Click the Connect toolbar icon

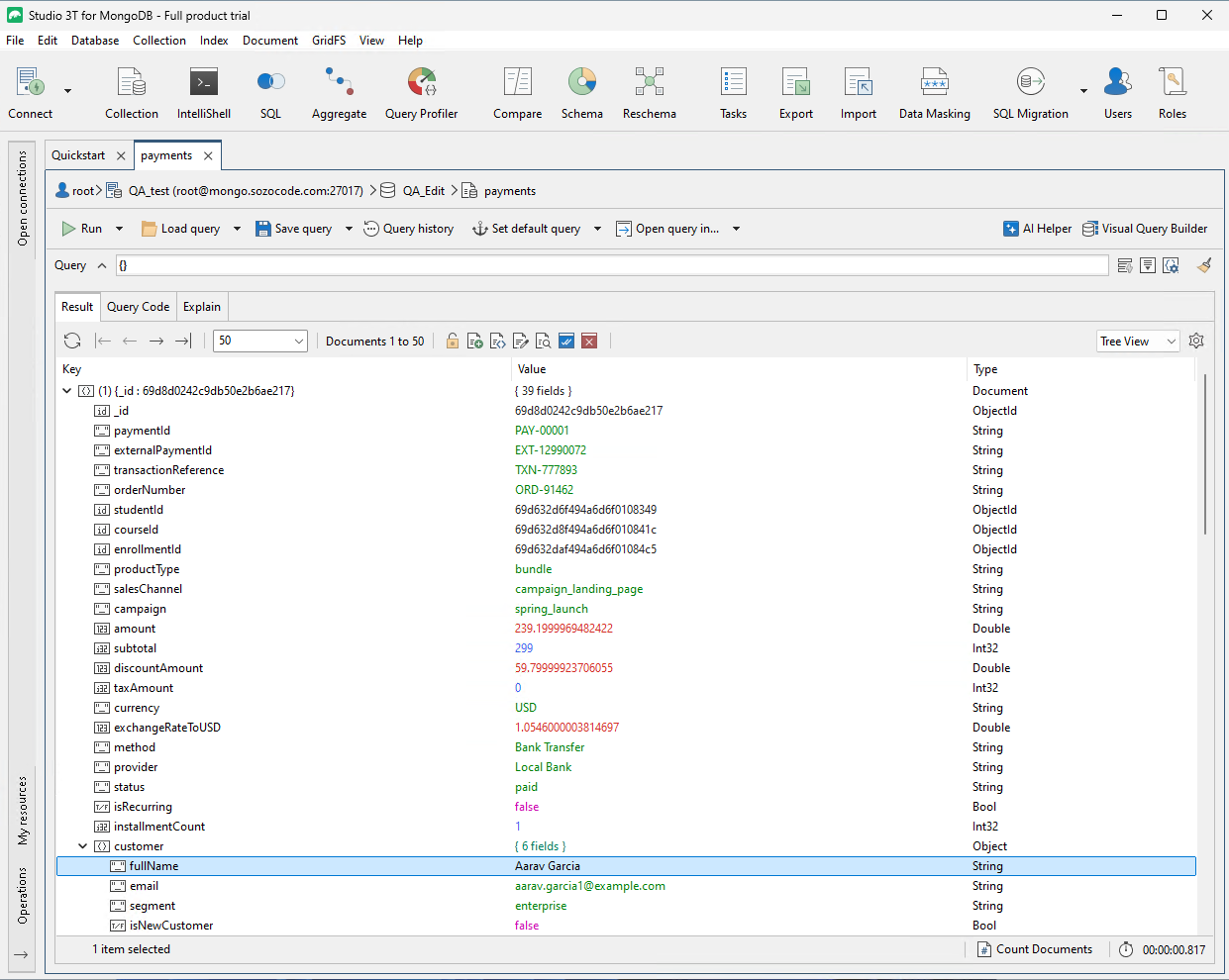click(x=30, y=93)
